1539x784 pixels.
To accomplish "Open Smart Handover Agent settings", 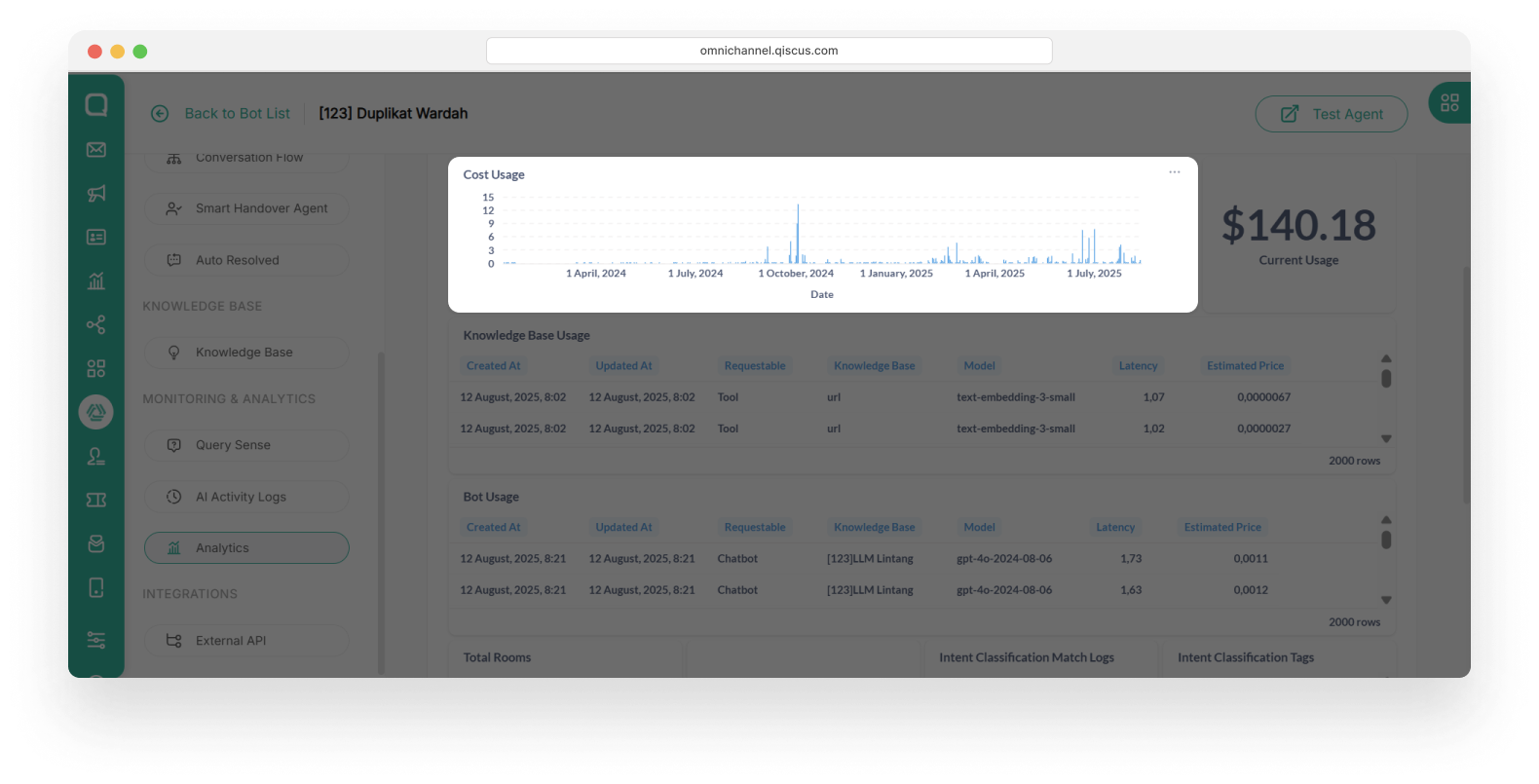I will point(246,208).
